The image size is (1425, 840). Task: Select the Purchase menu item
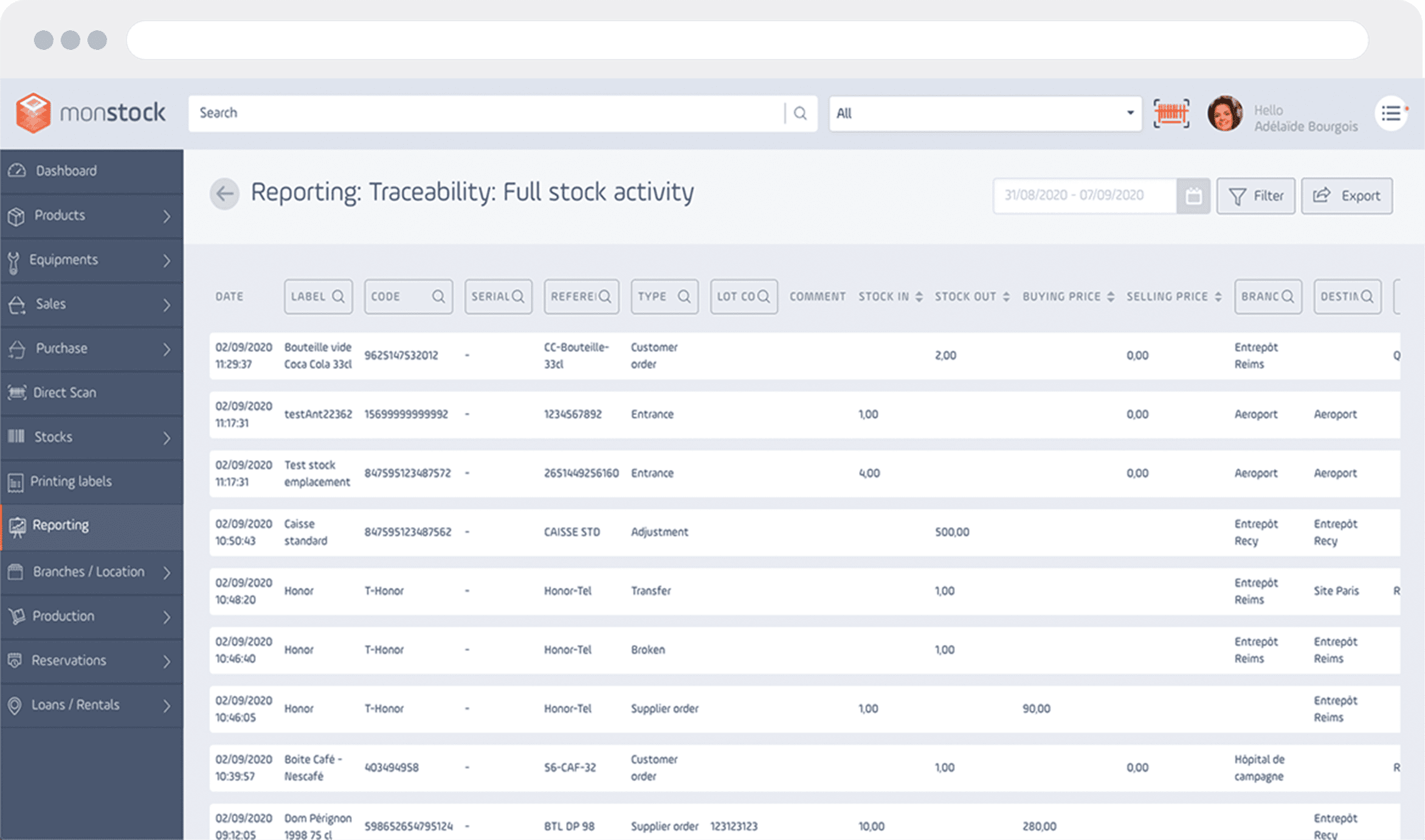click(x=61, y=348)
